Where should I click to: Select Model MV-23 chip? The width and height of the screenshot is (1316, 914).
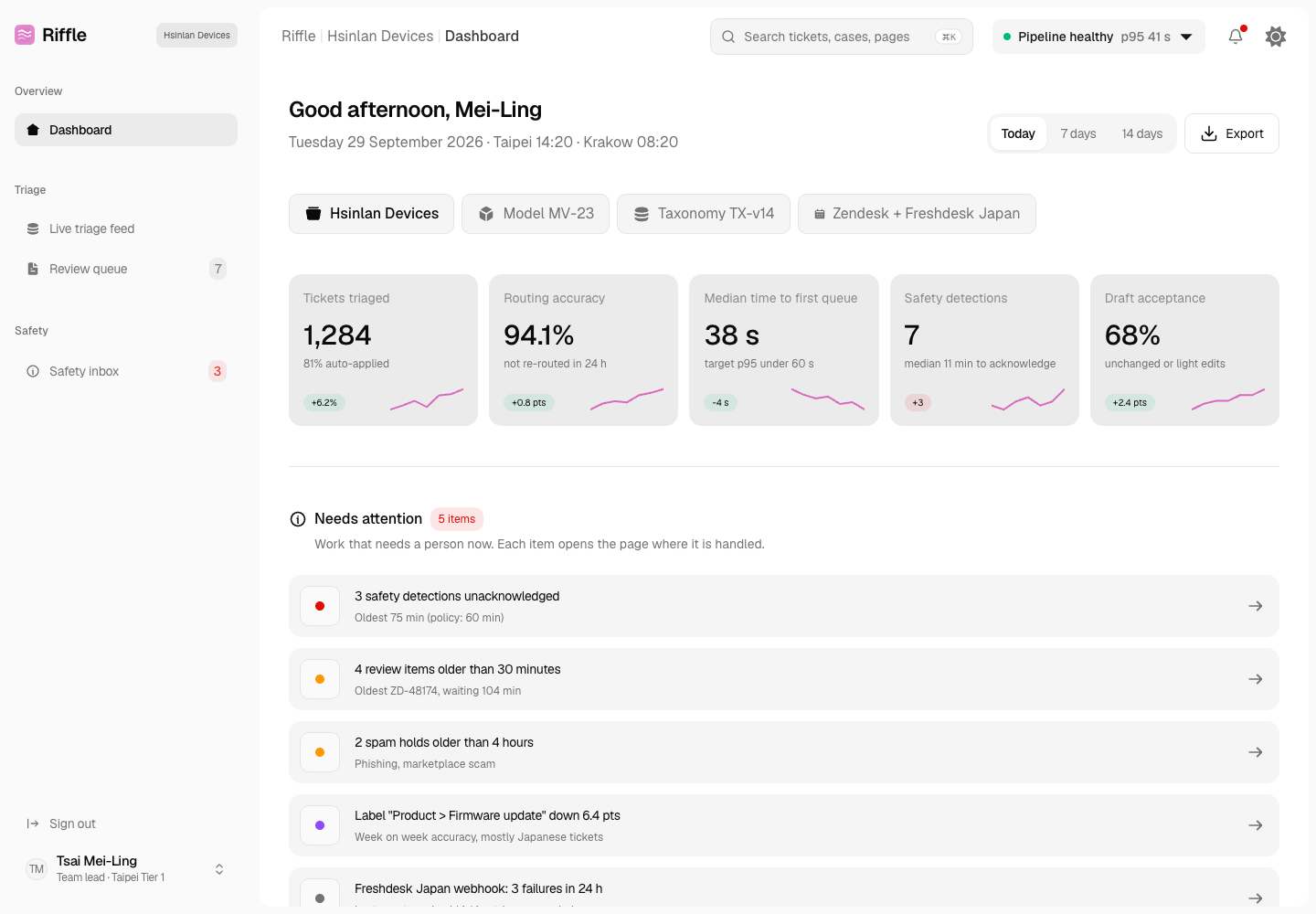tap(536, 214)
